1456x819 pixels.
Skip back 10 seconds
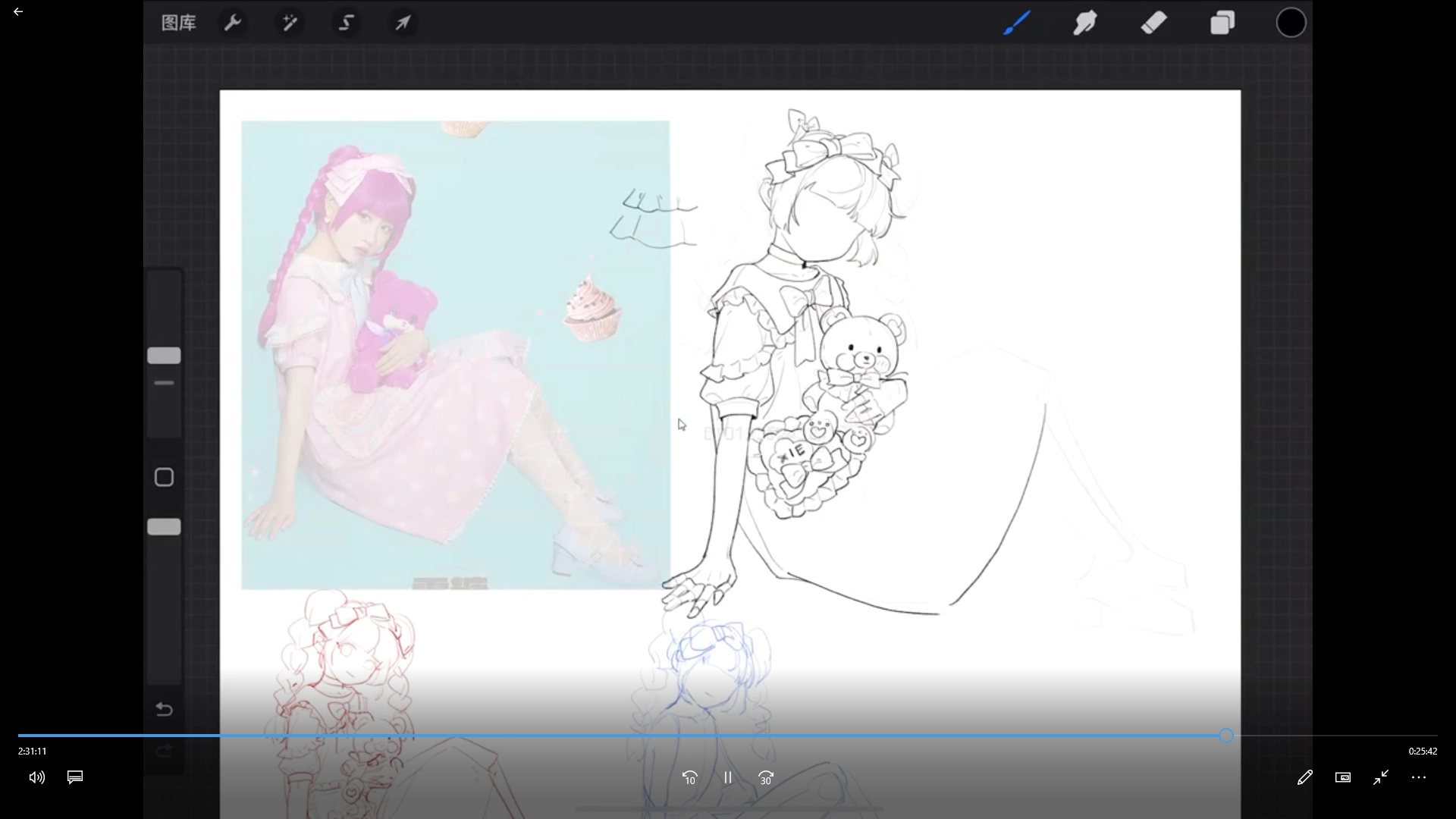(689, 777)
